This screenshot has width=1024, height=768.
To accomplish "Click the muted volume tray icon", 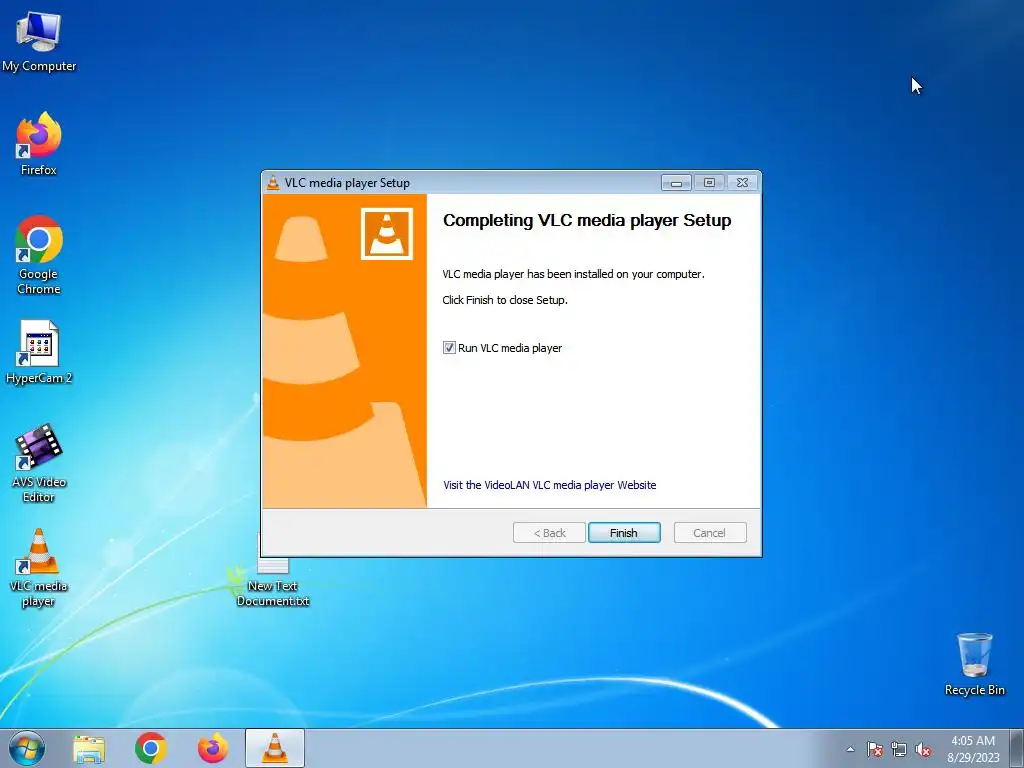I will coord(923,749).
